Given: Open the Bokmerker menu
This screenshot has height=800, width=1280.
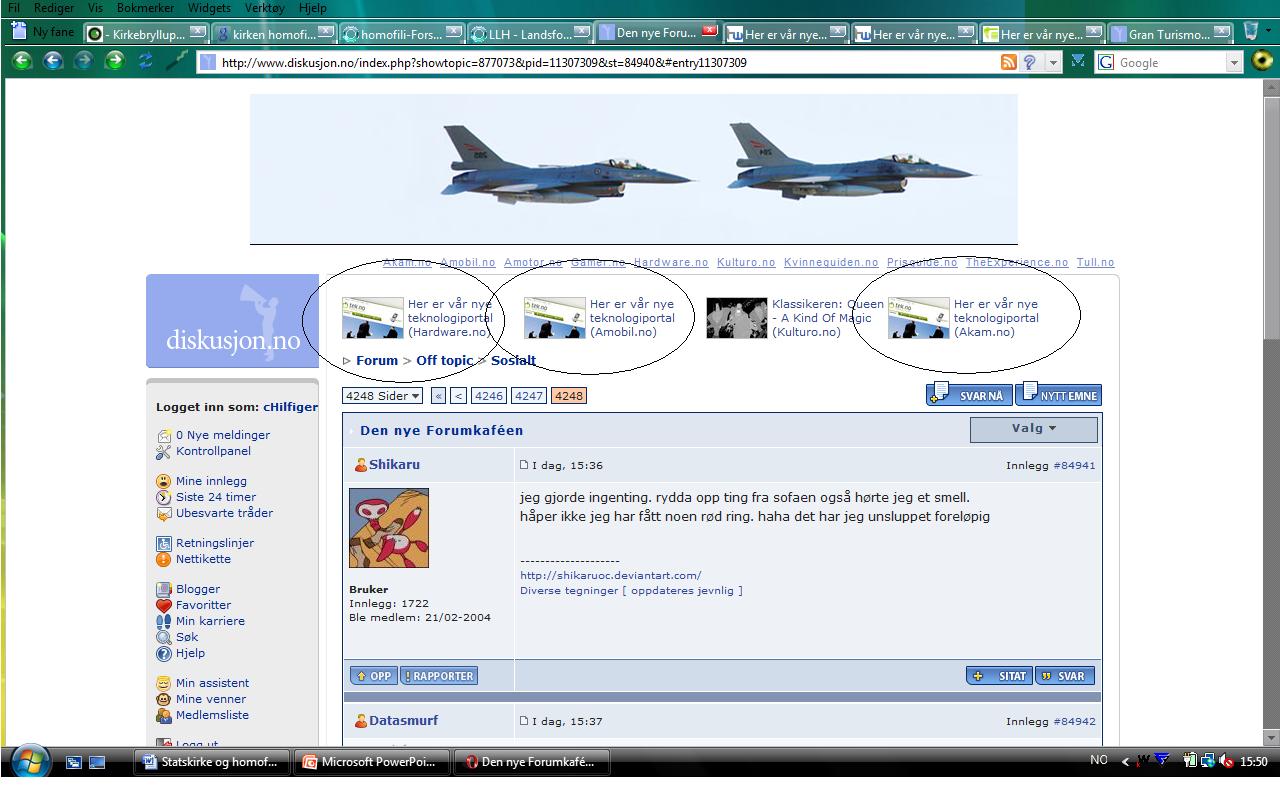Looking at the screenshot, I should 145,7.
